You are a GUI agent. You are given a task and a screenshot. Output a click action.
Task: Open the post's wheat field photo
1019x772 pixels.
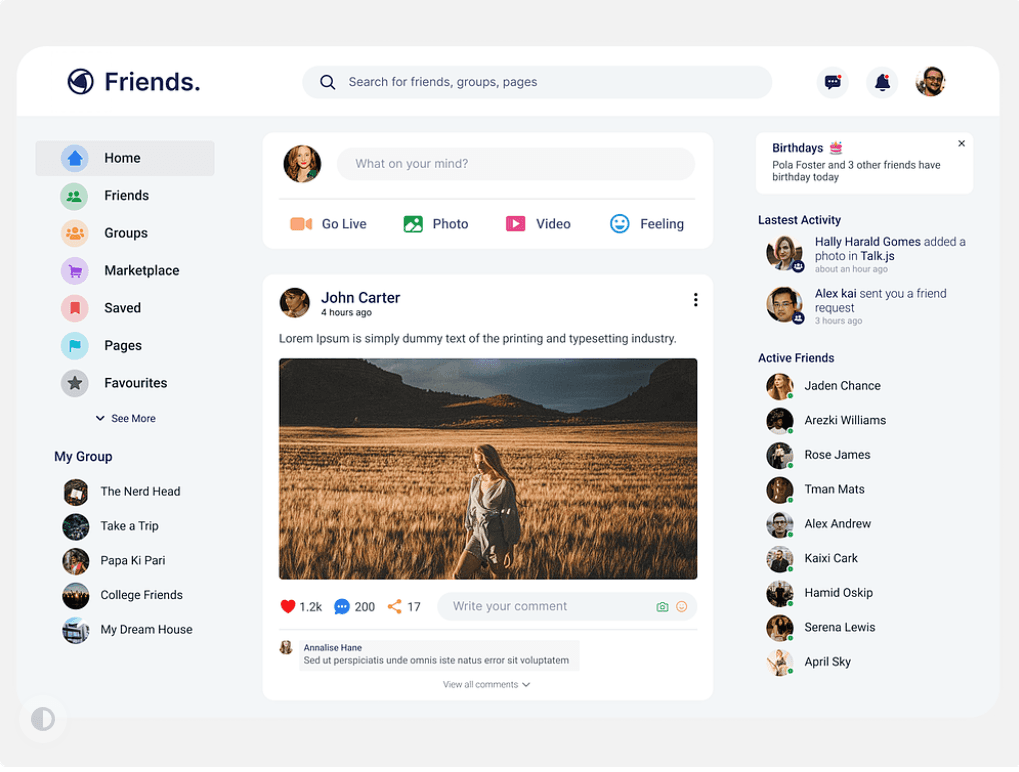point(488,468)
